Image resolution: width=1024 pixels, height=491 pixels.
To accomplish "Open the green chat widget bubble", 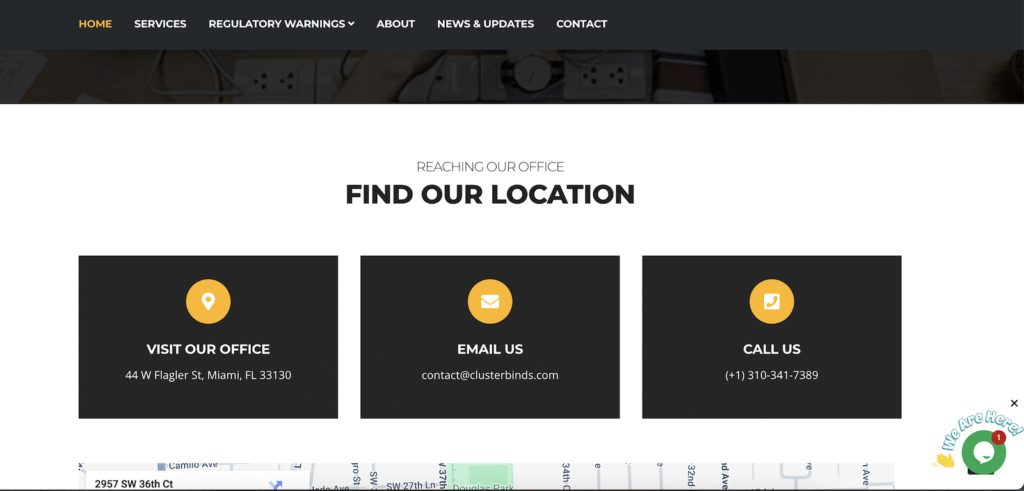I will pyautogui.click(x=982, y=452).
